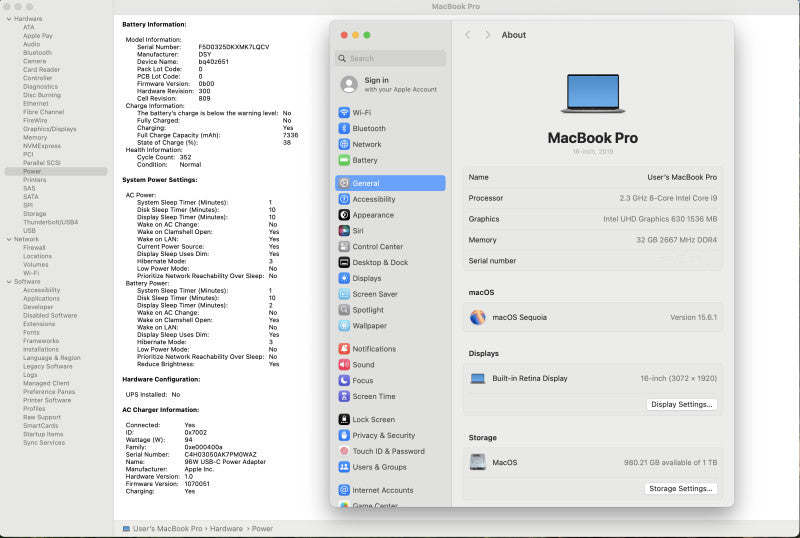Go back with the left chevron
The width and height of the screenshot is (800, 538).
coord(467,35)
